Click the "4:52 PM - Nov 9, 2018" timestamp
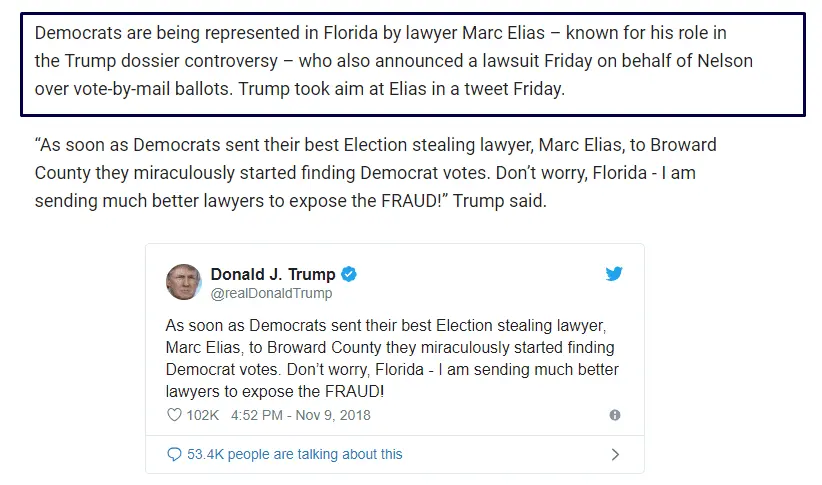This screenshot has width=822, height=485. 300,414
